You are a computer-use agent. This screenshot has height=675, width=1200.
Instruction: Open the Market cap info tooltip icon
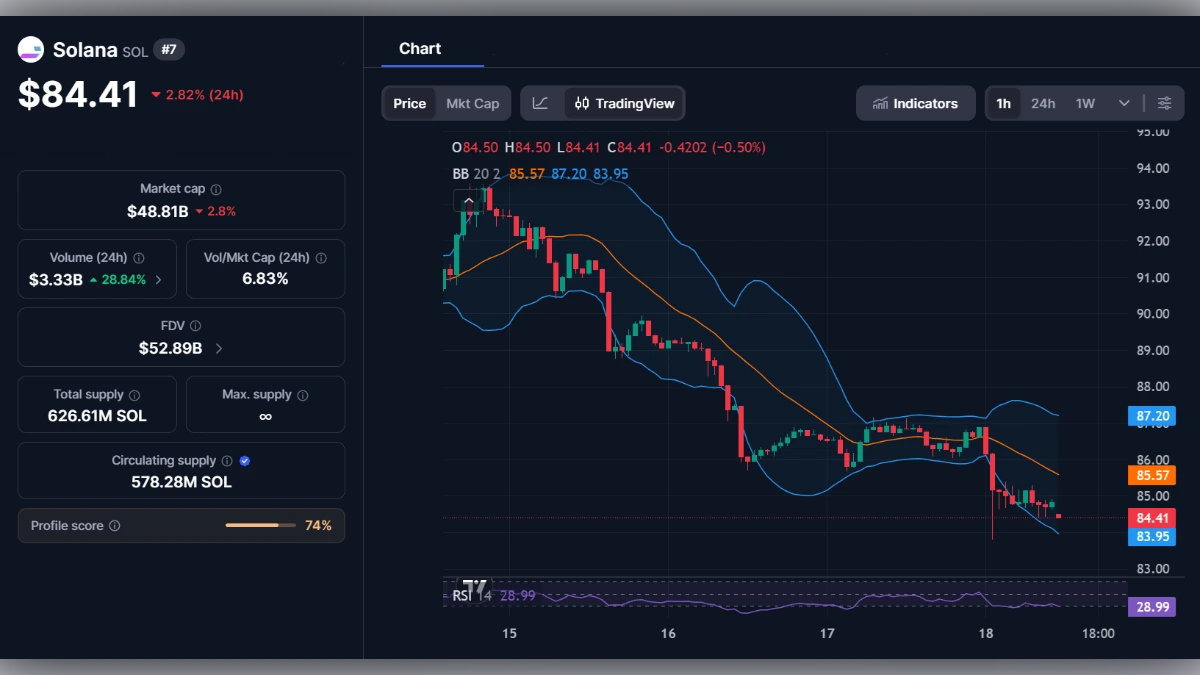pos(216,189)
